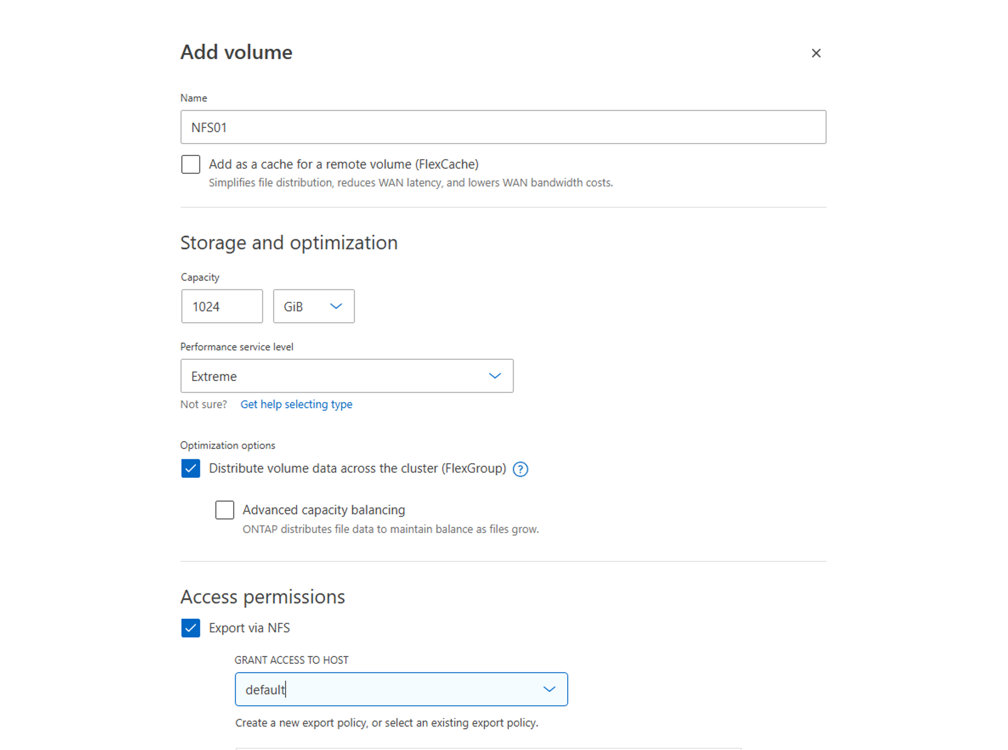
Task: Tick the Advanced capacity balancing checkbox
Action: (x=225, y=510)
